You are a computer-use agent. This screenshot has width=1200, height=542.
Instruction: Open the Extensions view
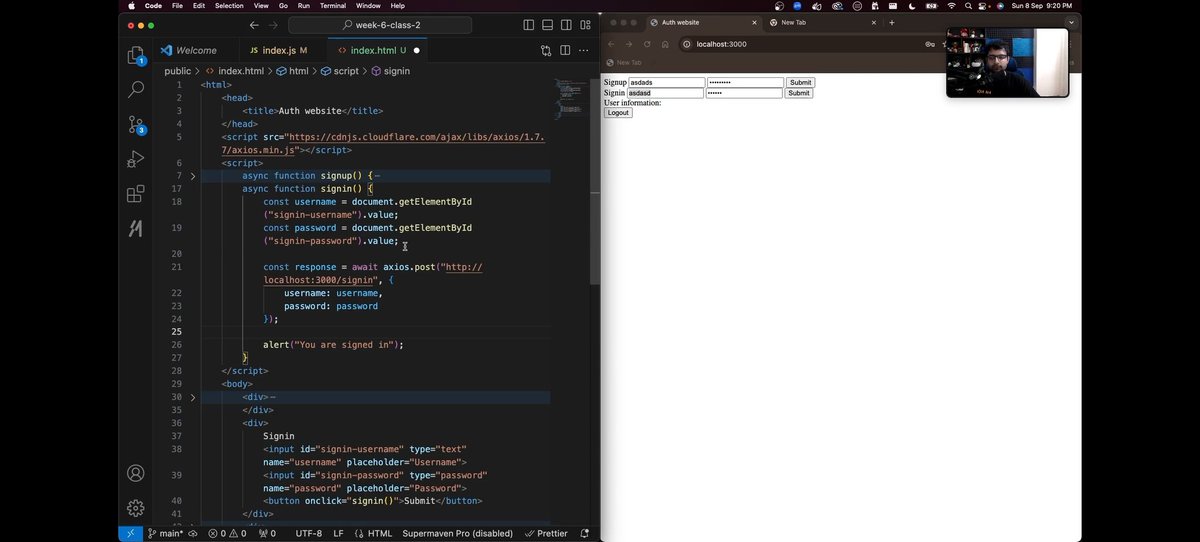[x=136, y=194]
